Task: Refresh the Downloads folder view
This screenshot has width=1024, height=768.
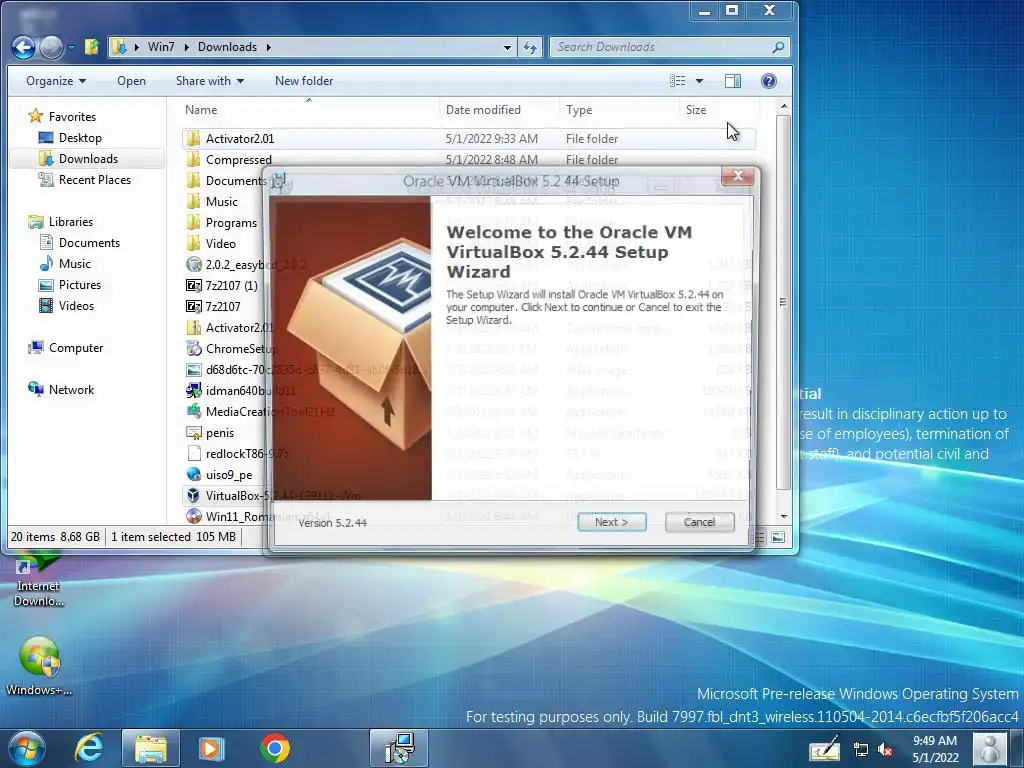Action: [x=530, y=47]
